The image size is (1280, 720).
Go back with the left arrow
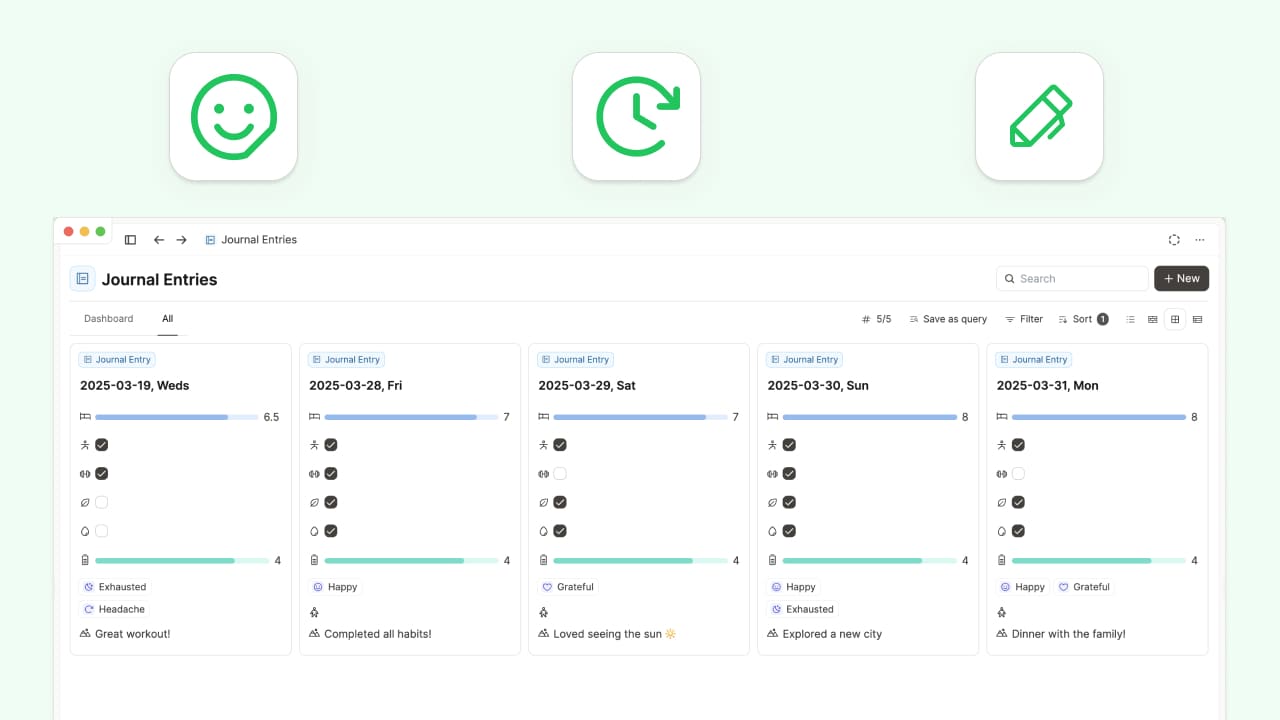pyautogui.click(x=158, y=240)
